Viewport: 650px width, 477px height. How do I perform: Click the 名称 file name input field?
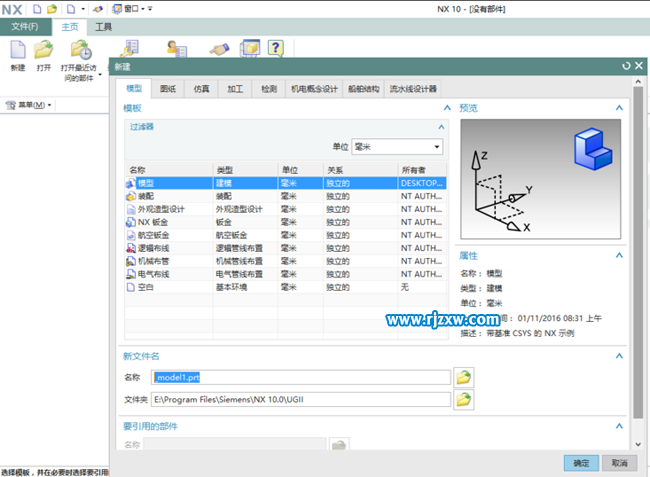301,378
